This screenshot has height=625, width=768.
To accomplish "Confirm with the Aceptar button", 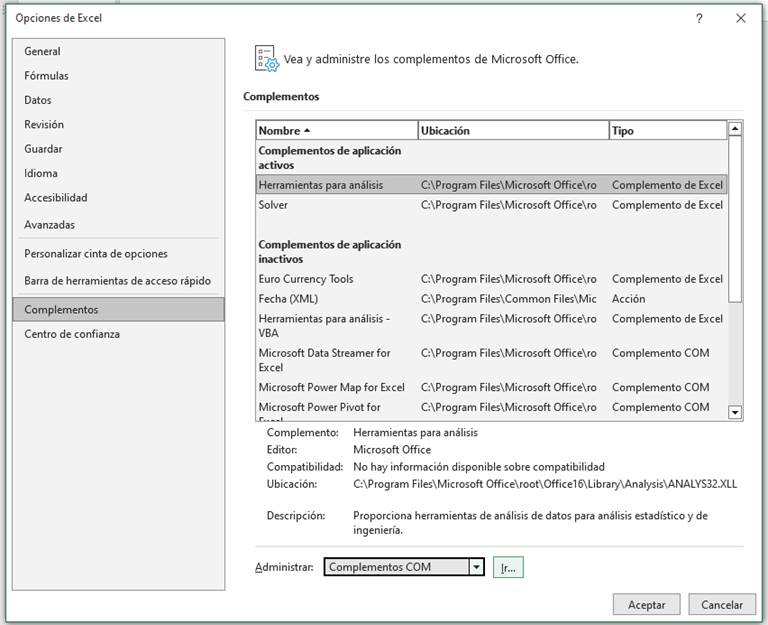I will point(647,605).
